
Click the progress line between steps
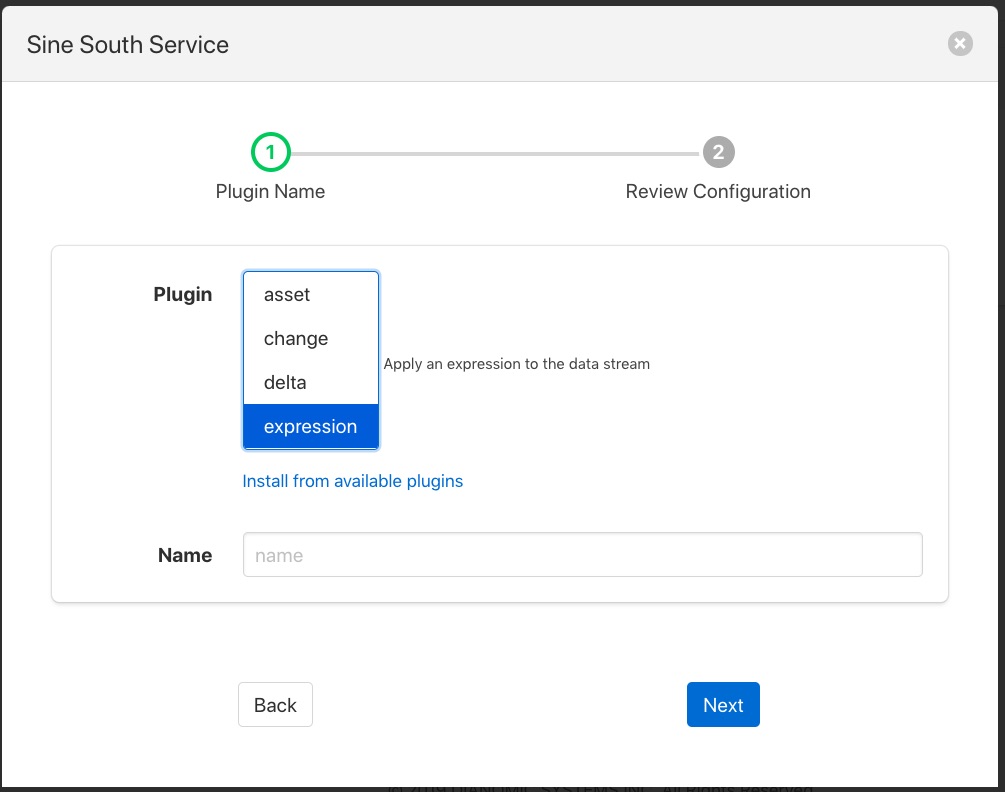pos(495,154)
